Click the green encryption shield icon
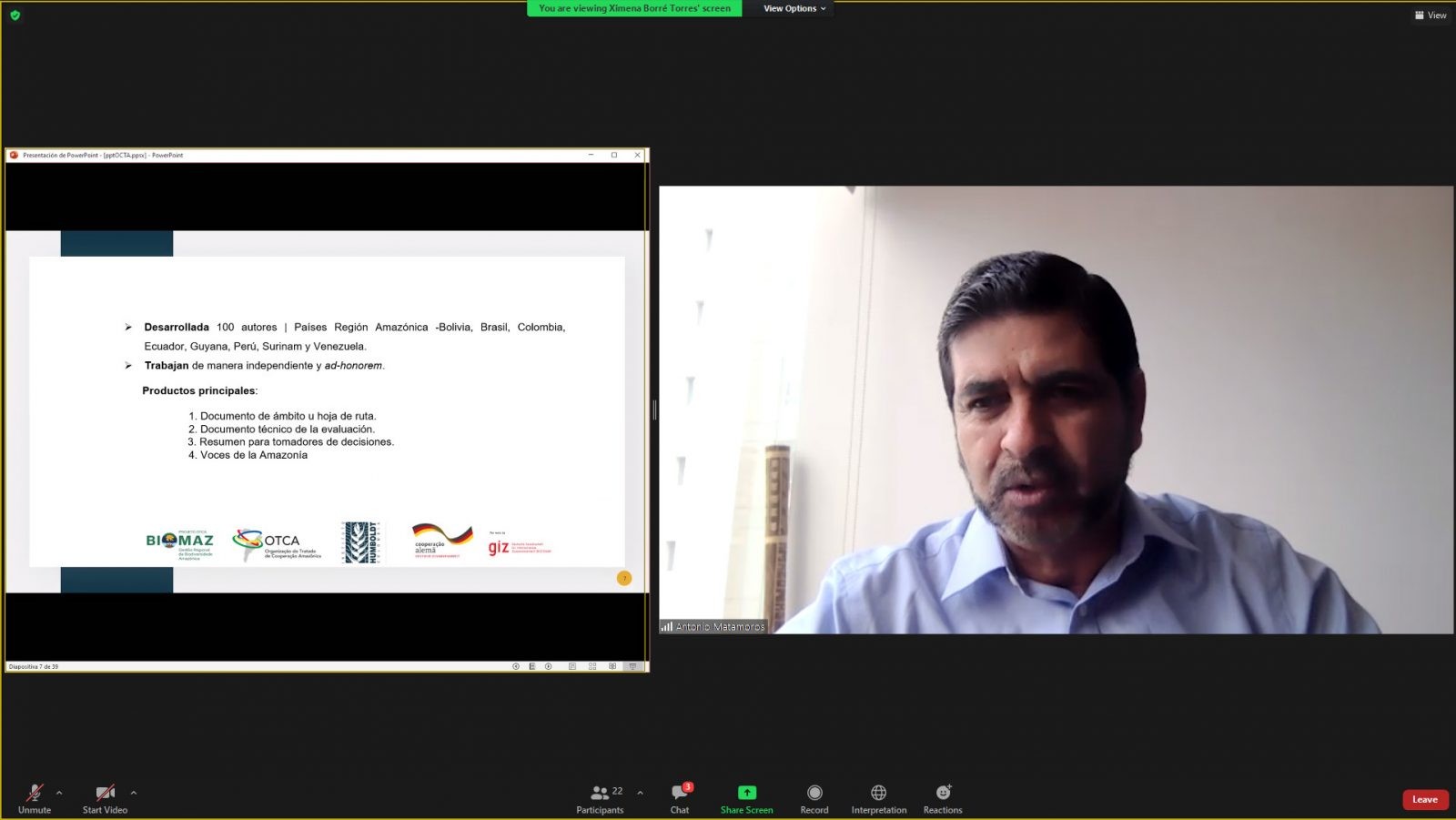Screen dimensions: 1456x820 tap(15, 15)
